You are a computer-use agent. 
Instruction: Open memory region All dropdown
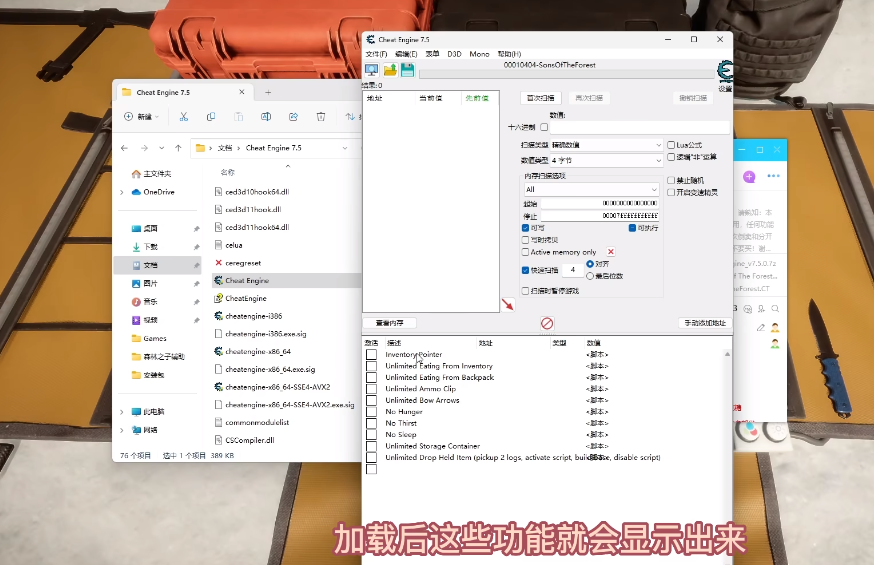pyautogui.click(x=591, y=189)
